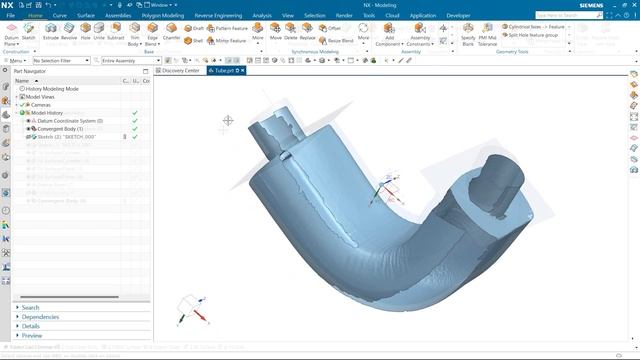The image size is (640, 360).
Task: Open Assembly Constraints dropdown
Action: [432, 44]
